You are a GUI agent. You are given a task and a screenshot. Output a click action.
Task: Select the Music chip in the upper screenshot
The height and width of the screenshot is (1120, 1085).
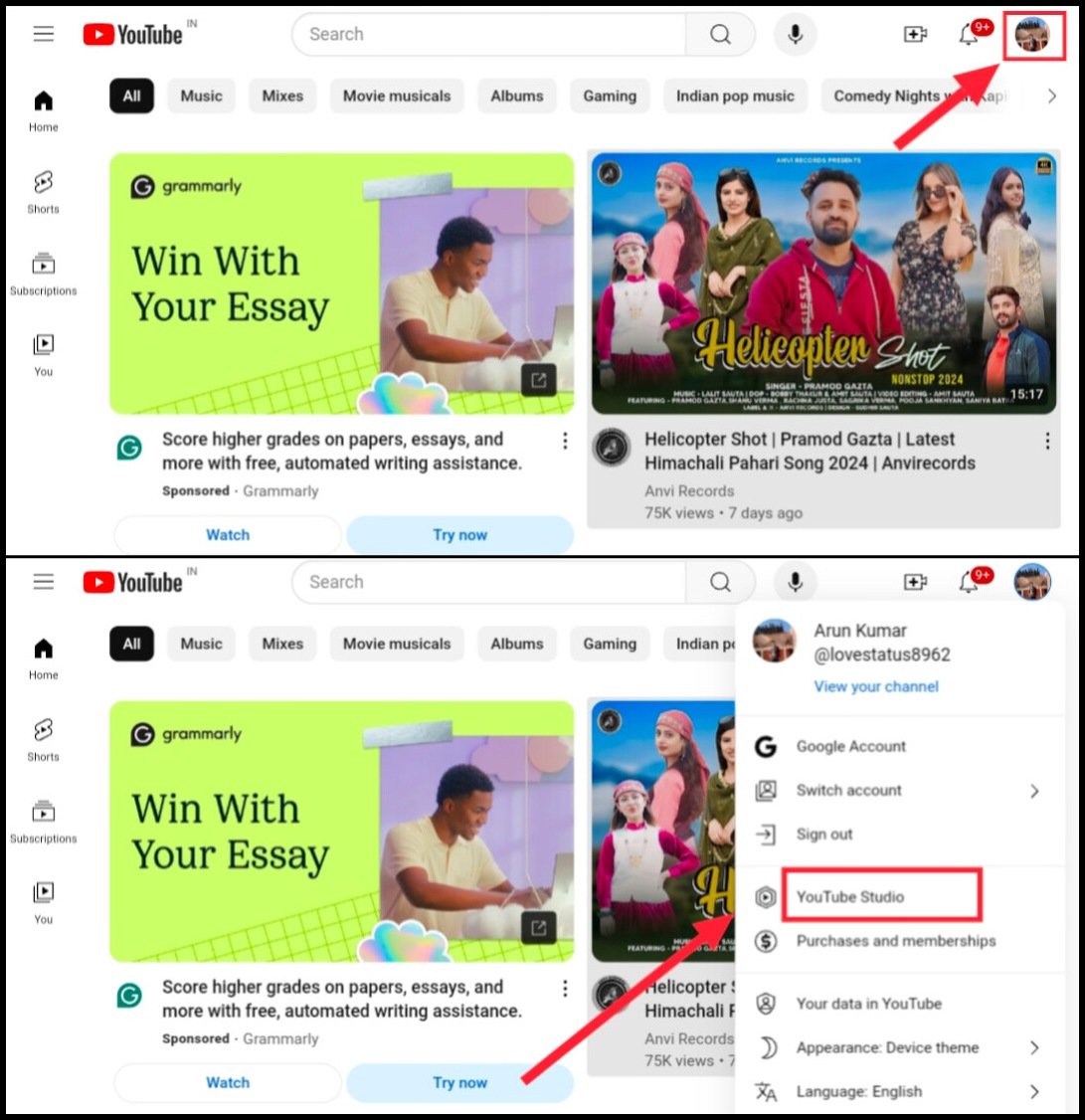point(202,95)
